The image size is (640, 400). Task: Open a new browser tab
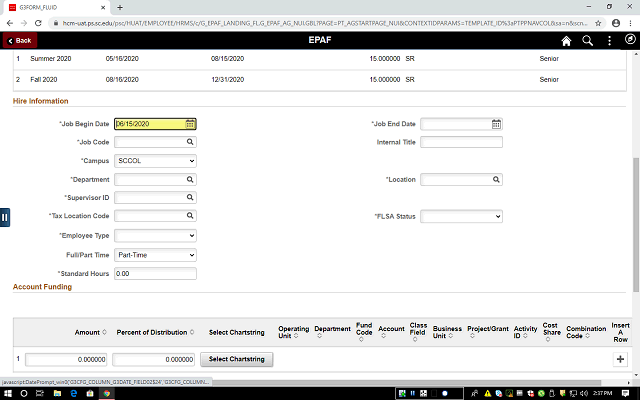click(x=120, y=7)
